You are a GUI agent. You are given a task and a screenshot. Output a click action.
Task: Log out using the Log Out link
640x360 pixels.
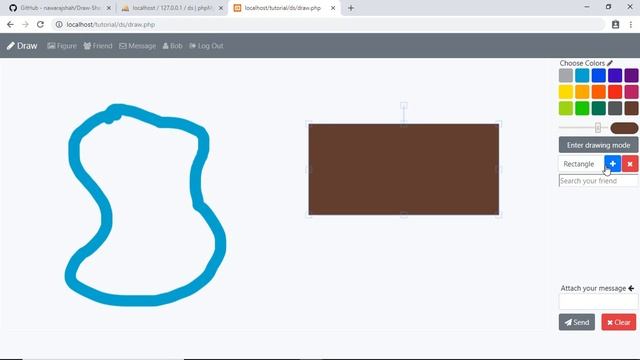[207, 46]
